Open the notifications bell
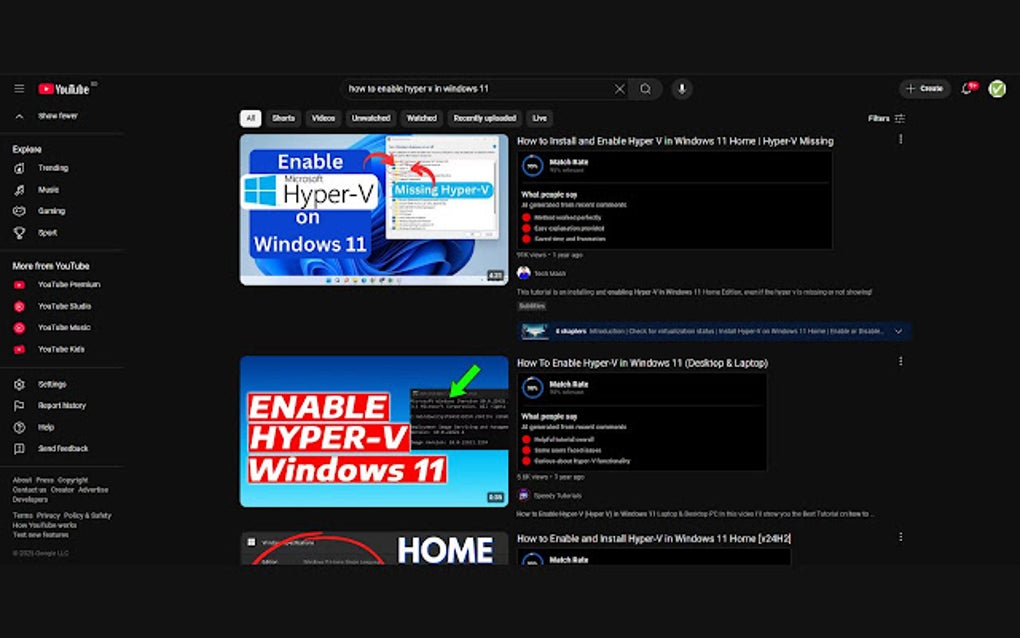1020x638 pixels. [x=967, y=88]
